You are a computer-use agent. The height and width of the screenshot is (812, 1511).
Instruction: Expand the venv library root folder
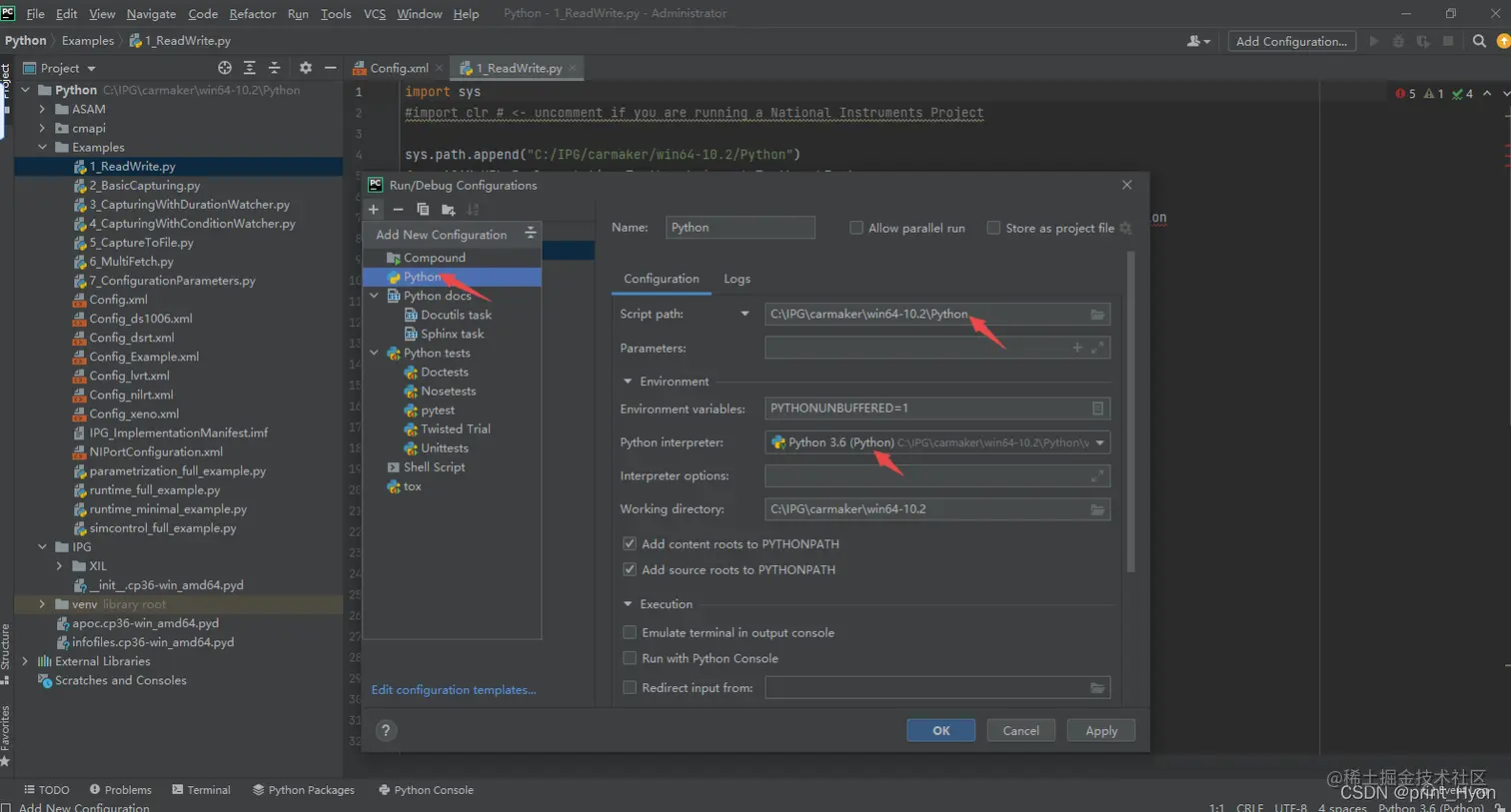[x=42, y=604]
